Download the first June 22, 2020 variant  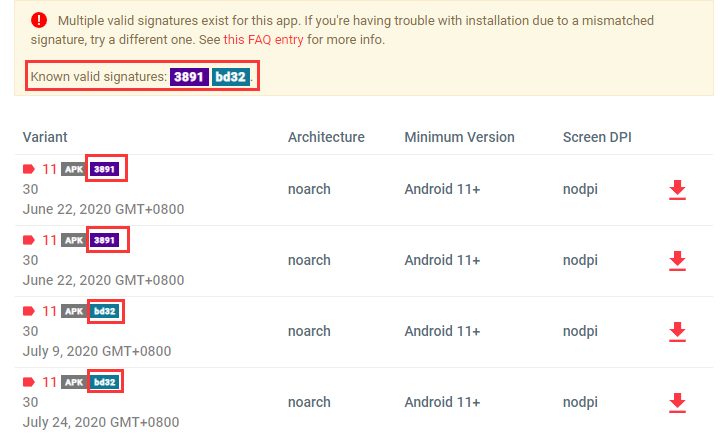click(677, 190)
